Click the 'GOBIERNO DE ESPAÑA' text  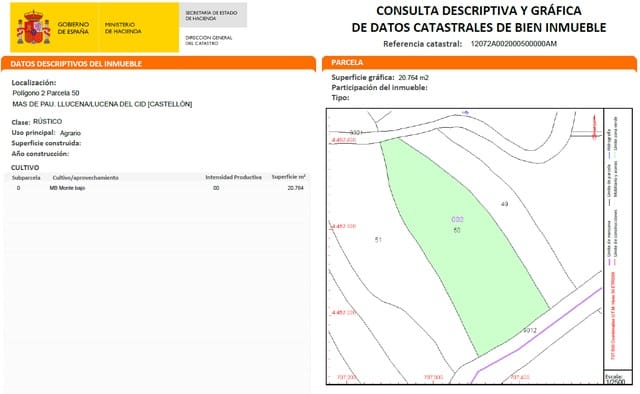point(73,28)
